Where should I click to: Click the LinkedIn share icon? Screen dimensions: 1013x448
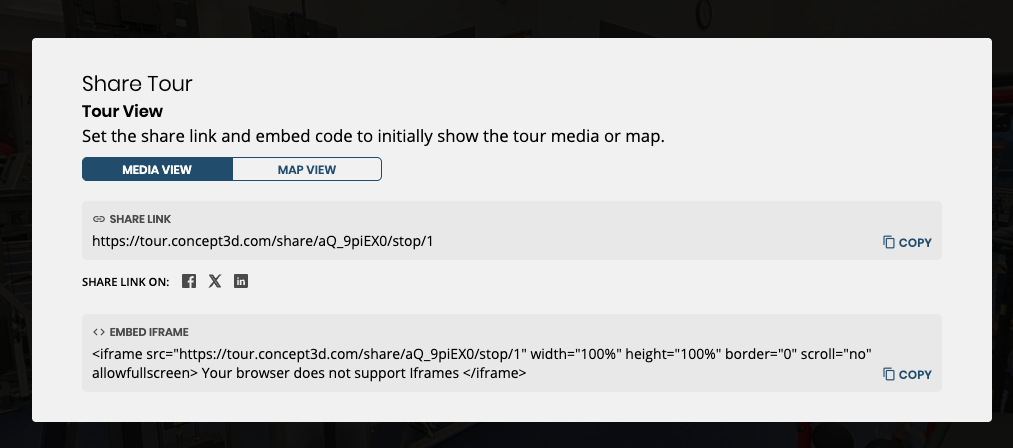pos(241,281)
